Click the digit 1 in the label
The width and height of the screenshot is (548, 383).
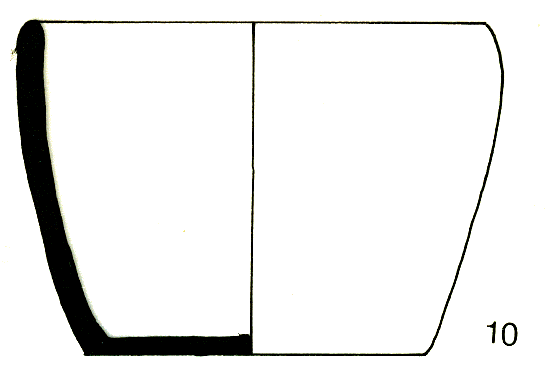click(492, 334)
